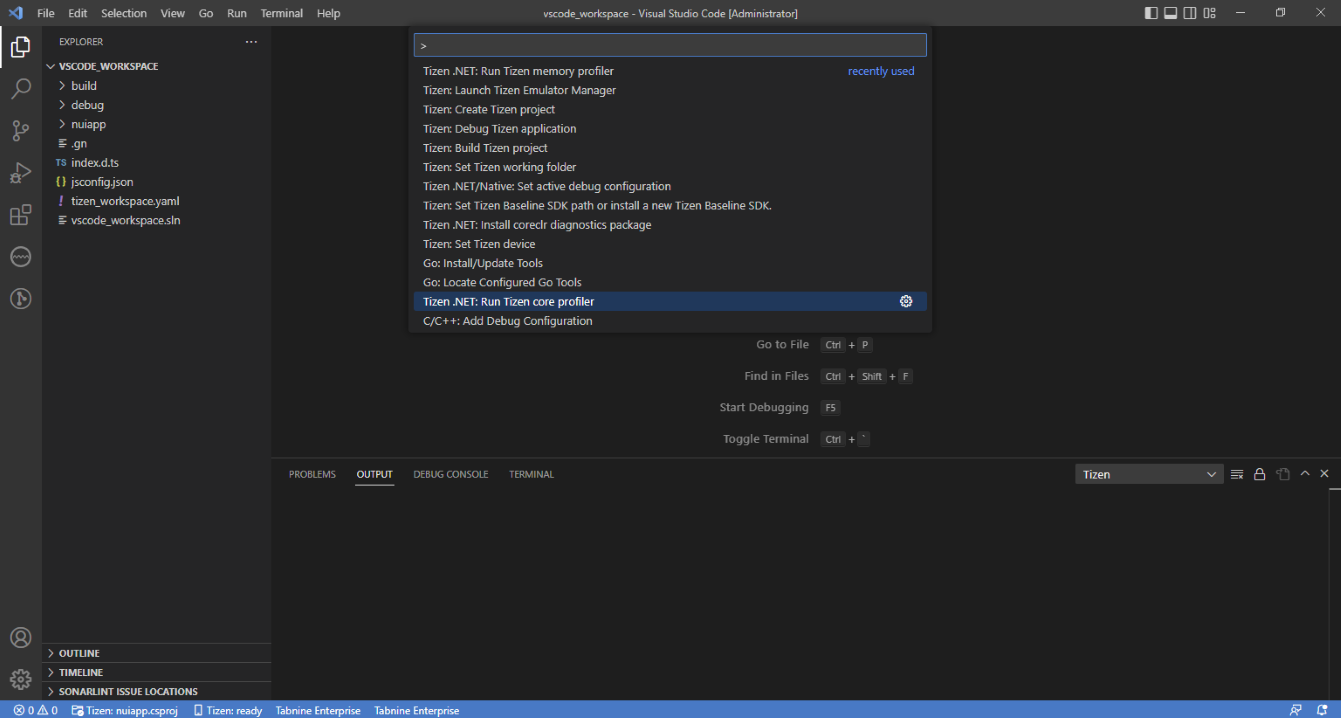
Task: Open the Source Control panel
Action: point(21,130)
